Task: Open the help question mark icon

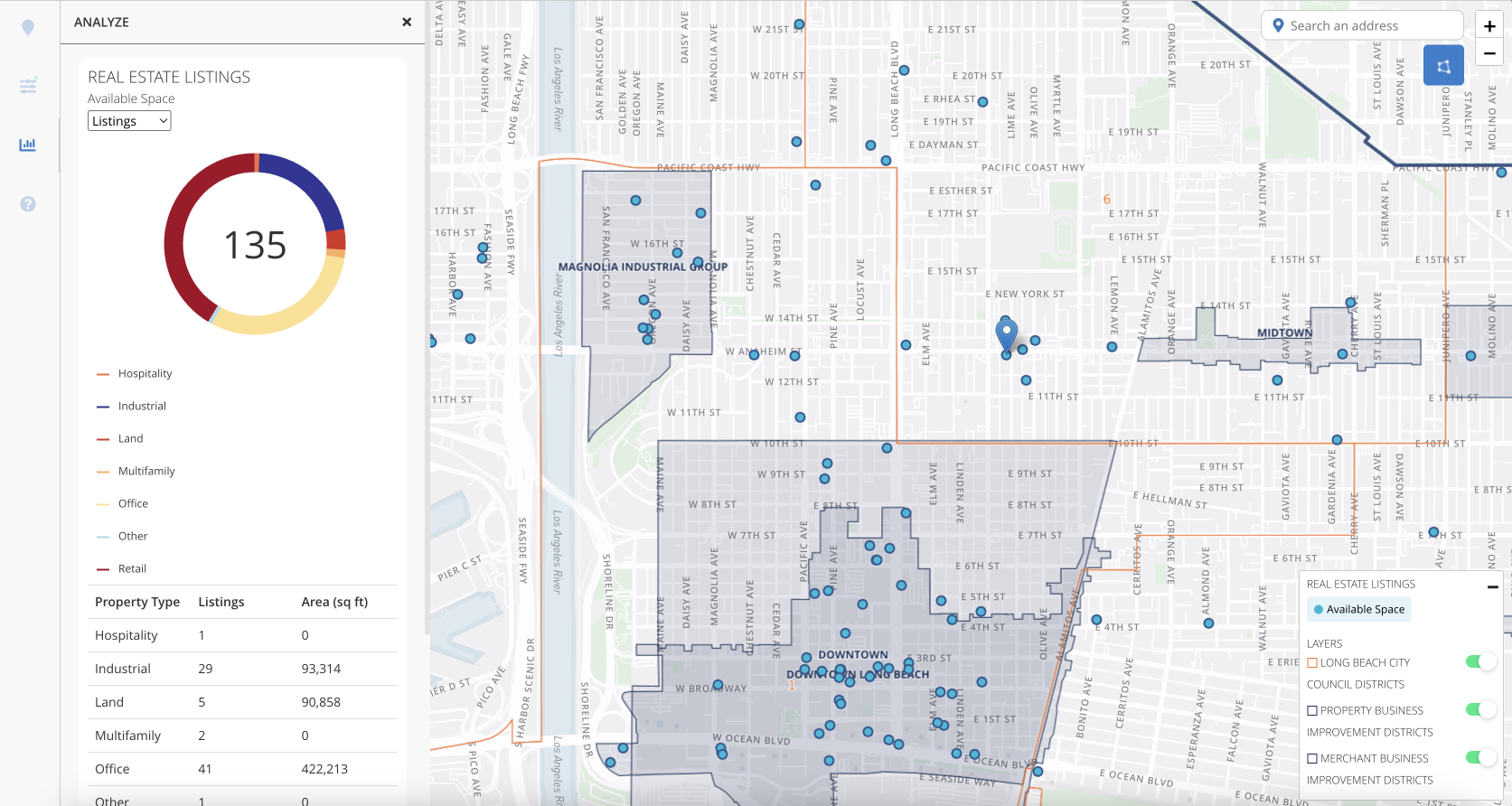Action: [x=28, y=204]
